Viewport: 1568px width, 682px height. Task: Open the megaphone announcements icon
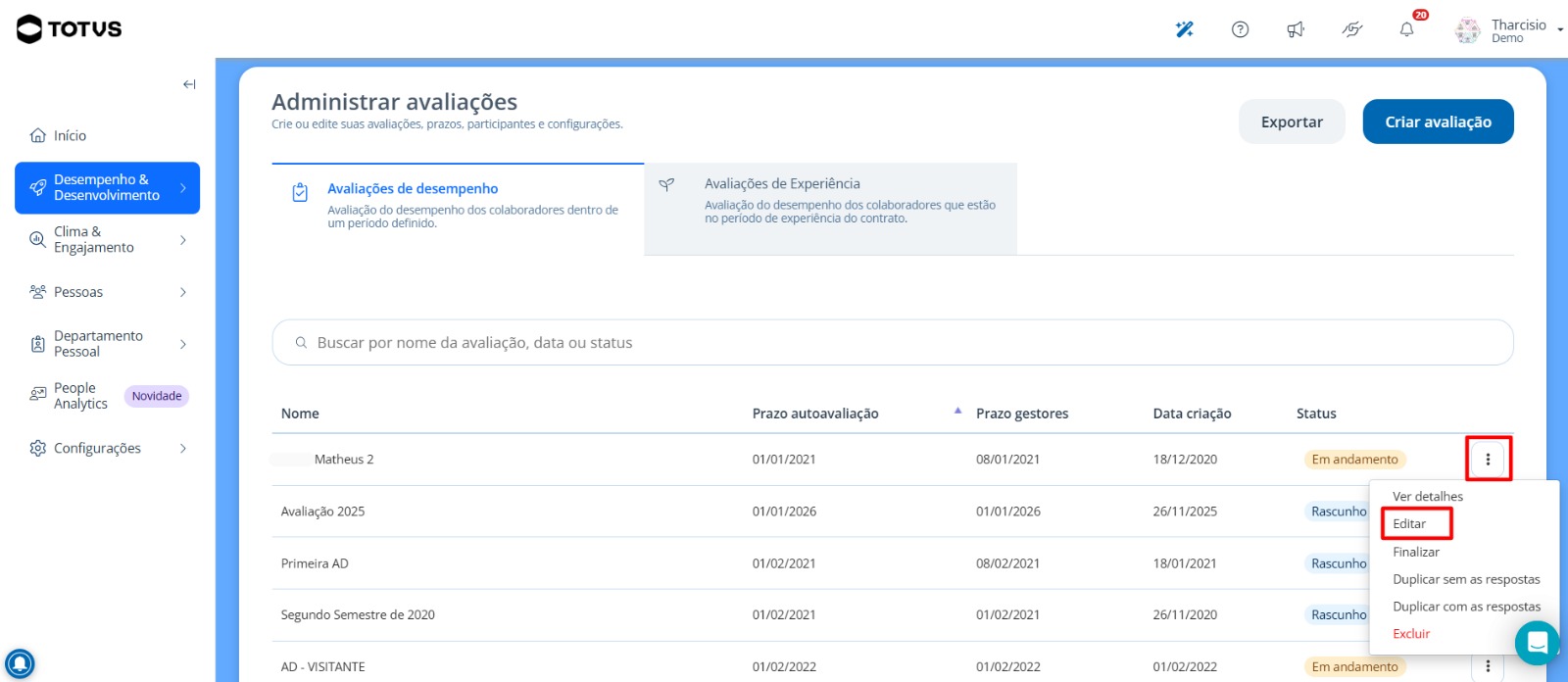click(1296, 29)
